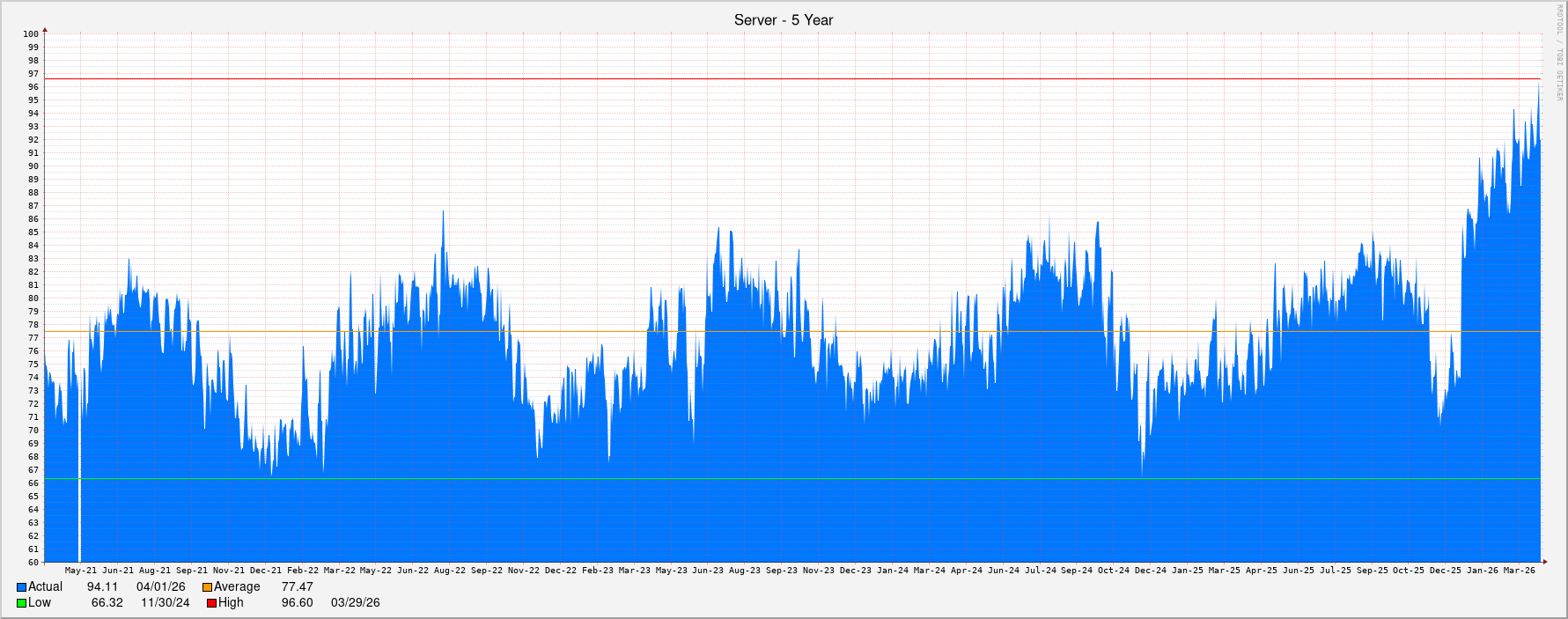This screenshot has width=1568, height=619.
Task: Click the RRDTOOL / TOBI OETIKER watermark
Action: (1558, 53)
